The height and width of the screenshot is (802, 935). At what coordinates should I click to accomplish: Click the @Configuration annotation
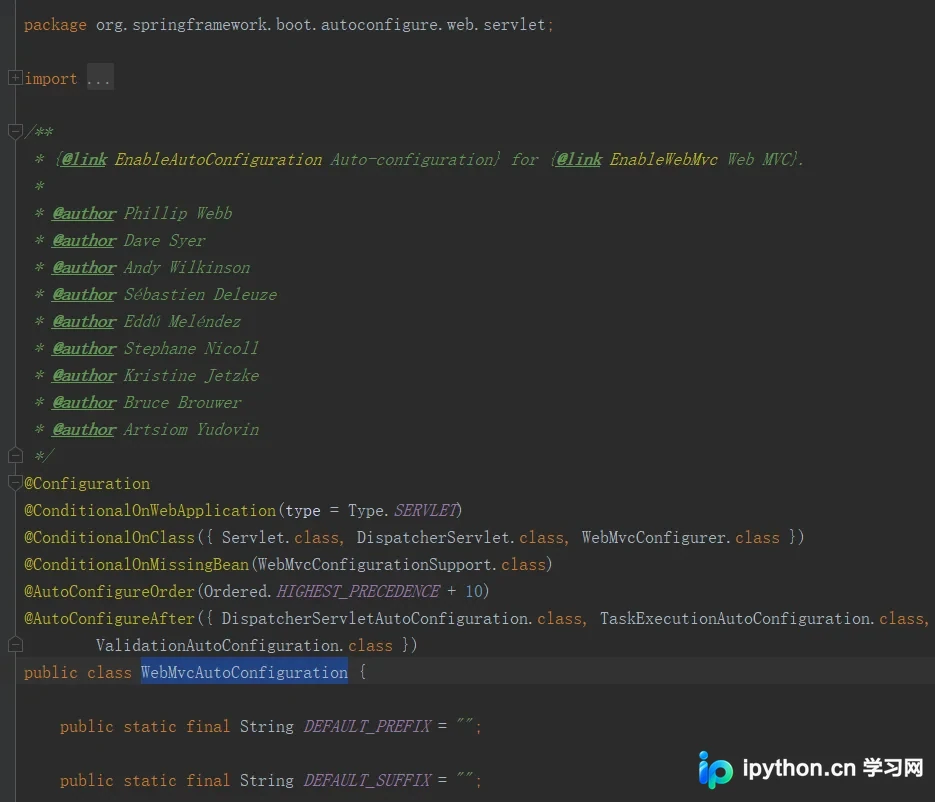(x=87, y=484)
